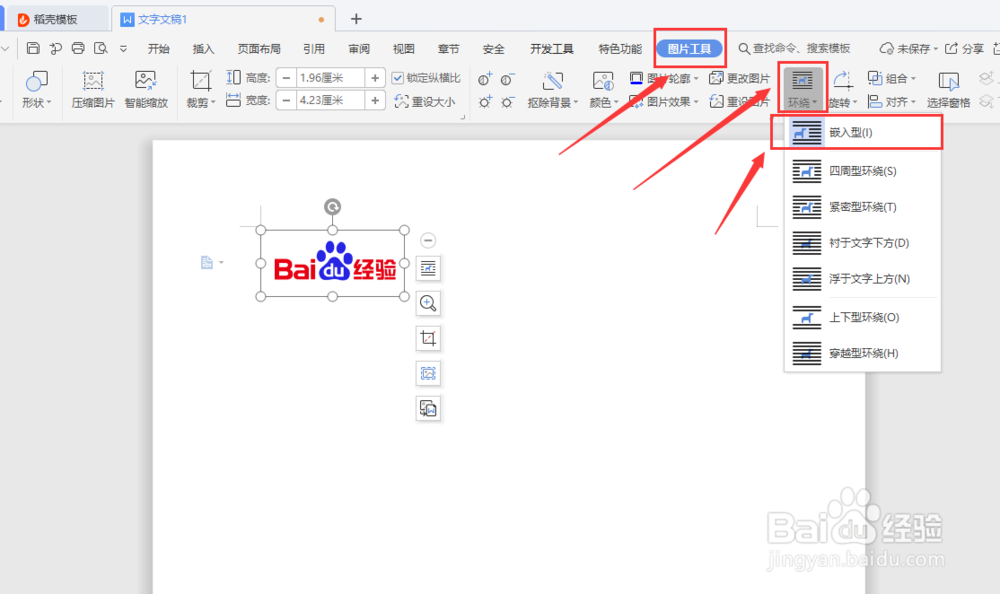Switch to 视图 View tab
This screenshot has width=1000, height=594.
point(403,48)
